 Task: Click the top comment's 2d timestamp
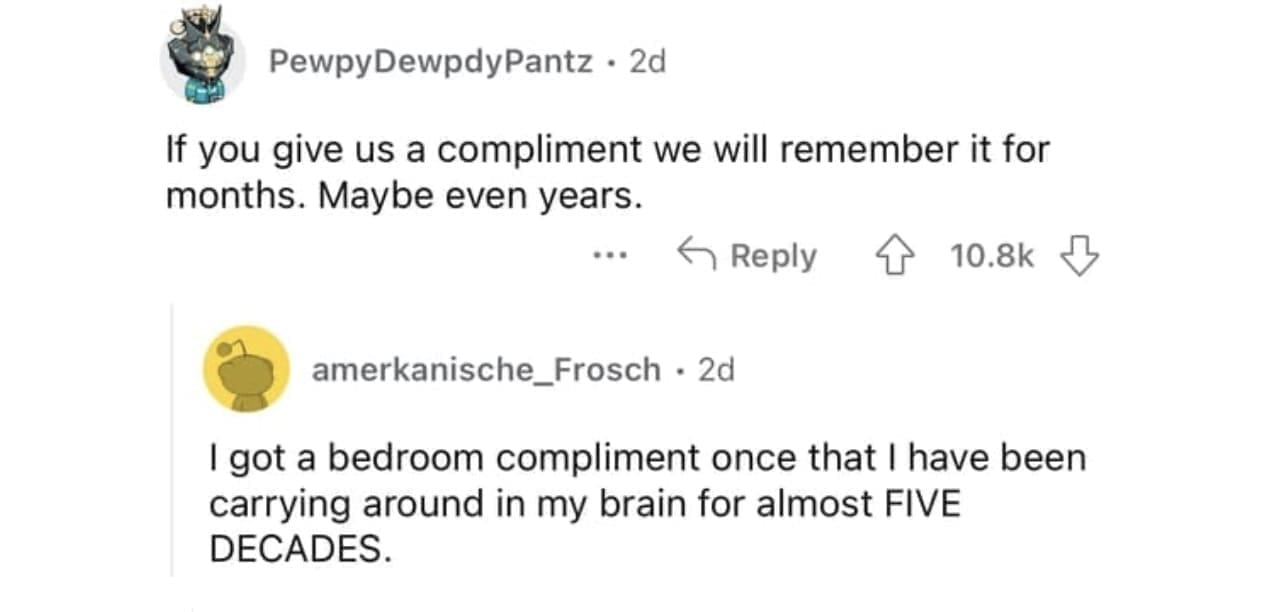point(647,62)
